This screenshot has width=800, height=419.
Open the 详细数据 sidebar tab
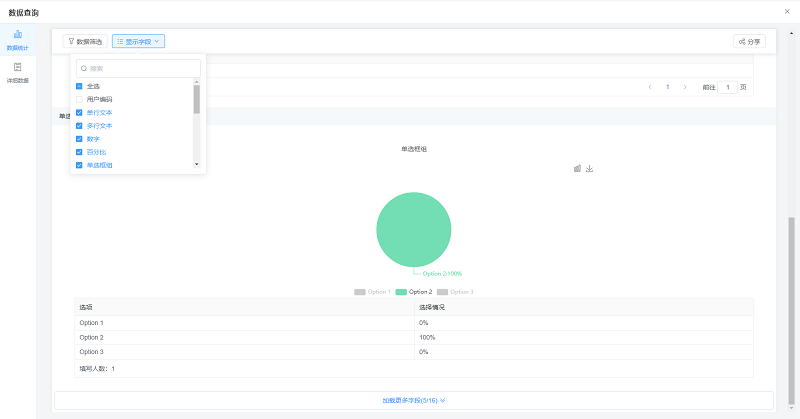click(x=18, y=72)
